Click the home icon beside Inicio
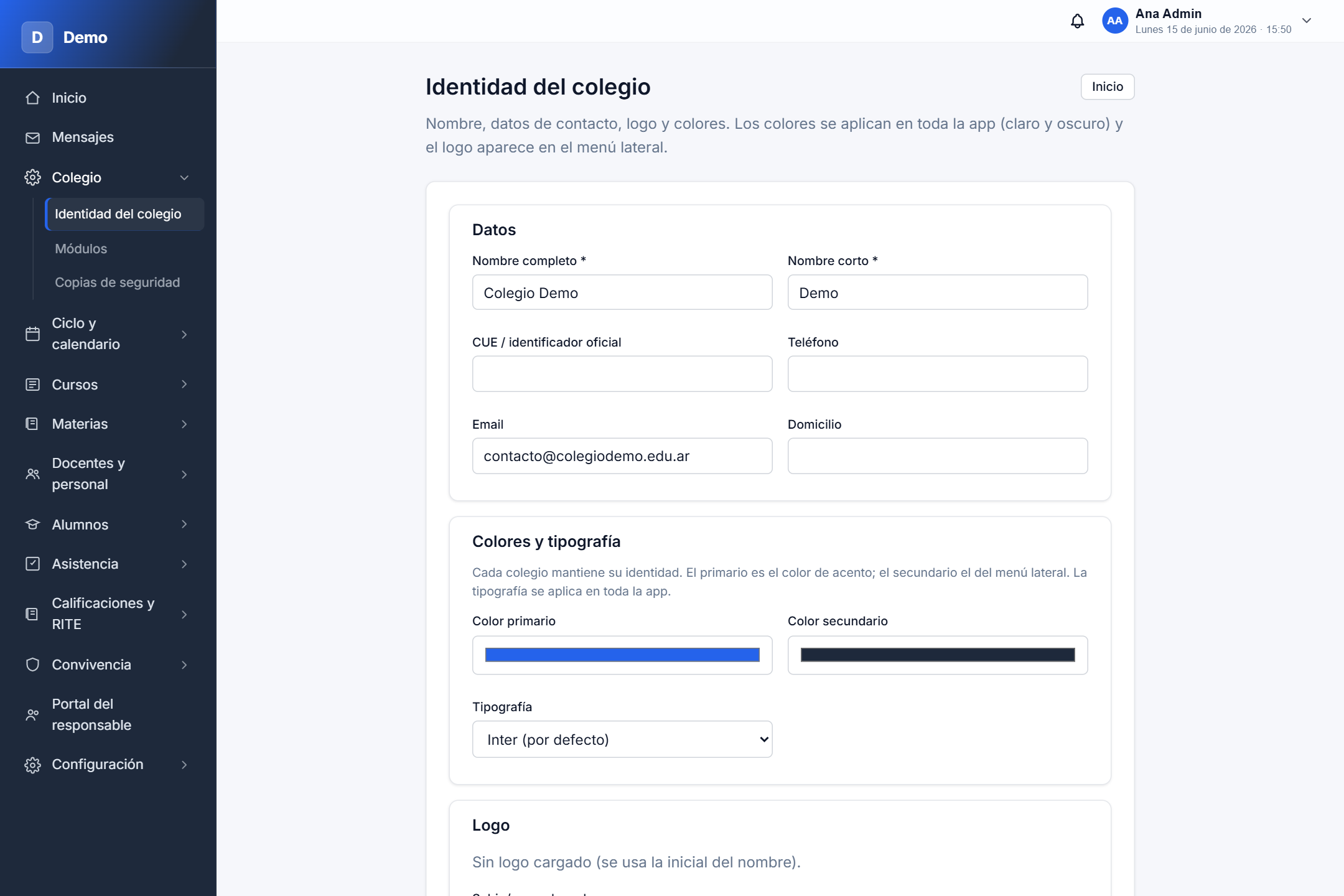Screen dimensions: 1344x896 [32, 98]
